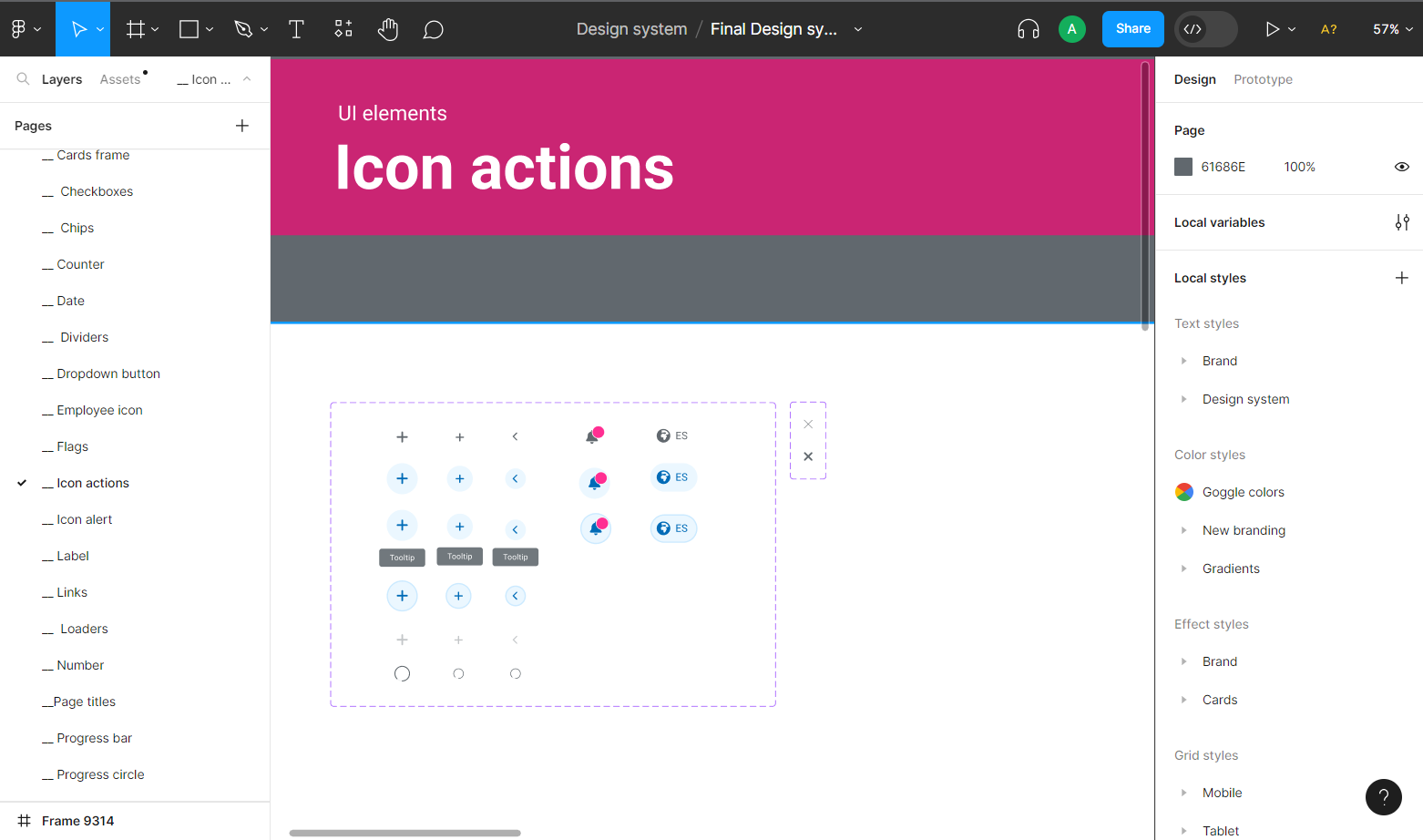Open the zoom level dropdown
Screen dimensions: 1423x840
coord(1393,29)
